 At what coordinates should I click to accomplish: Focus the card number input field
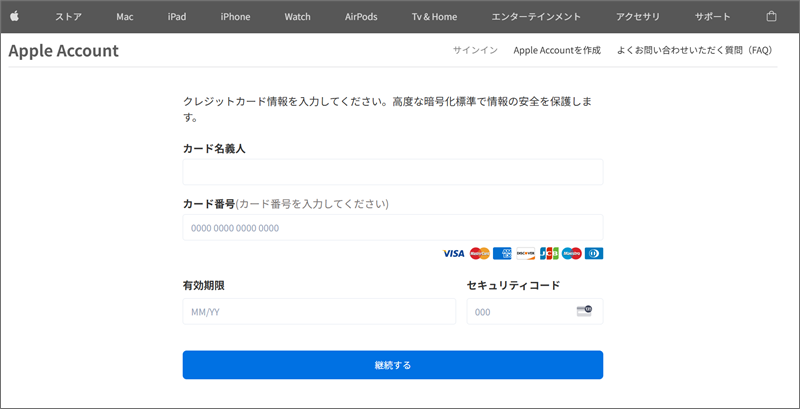(393, 227)
